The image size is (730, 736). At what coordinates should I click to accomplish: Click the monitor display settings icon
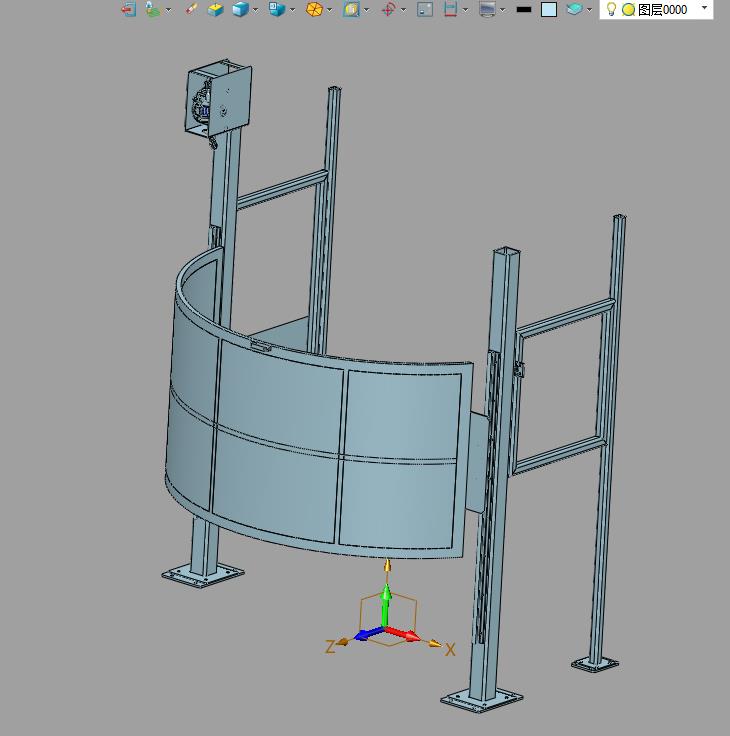pyautogui.click(x=487, y=9)
